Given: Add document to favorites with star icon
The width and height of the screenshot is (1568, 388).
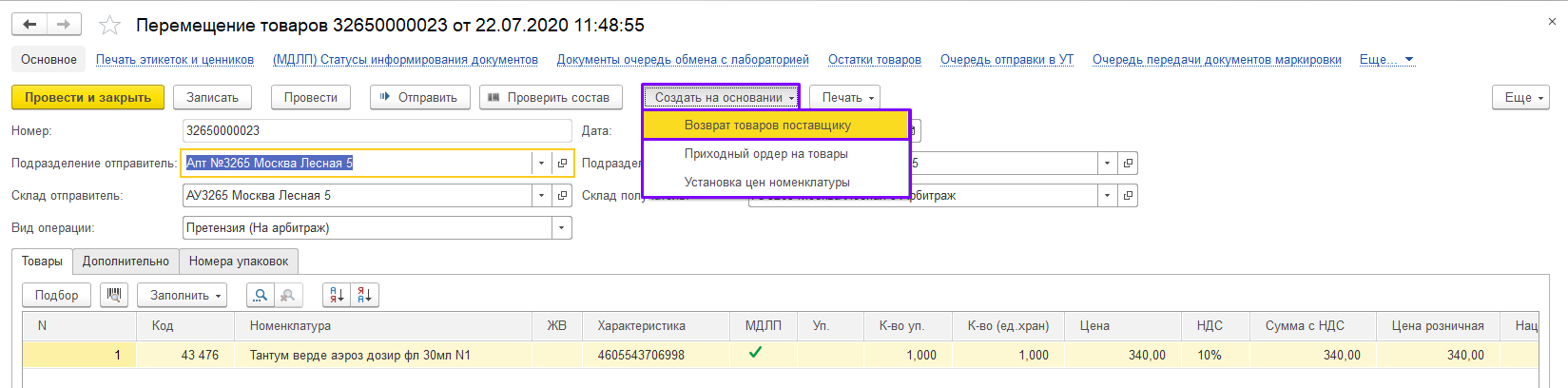Looking at the screenshot, I should [x=110, y=26].
